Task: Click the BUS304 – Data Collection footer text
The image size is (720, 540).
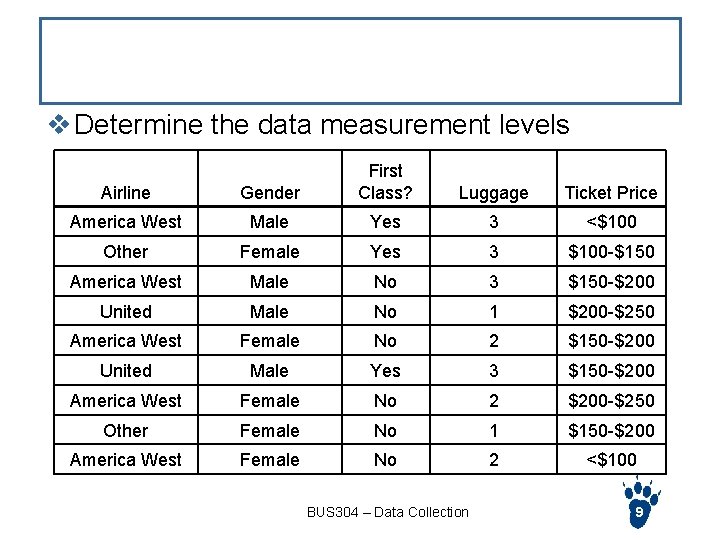Action: tap(388, 512)
